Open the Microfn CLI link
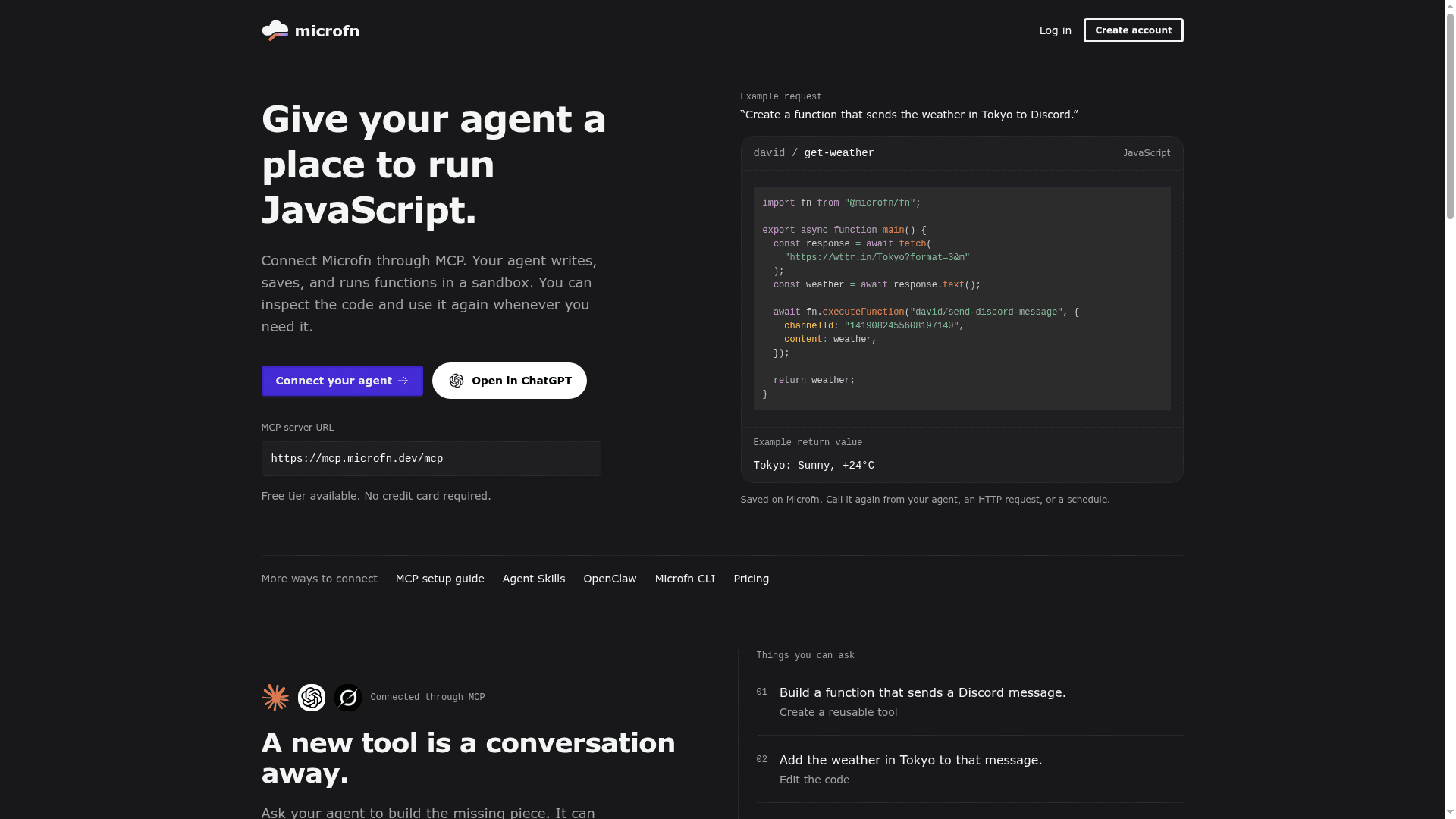 pos(685,579)
